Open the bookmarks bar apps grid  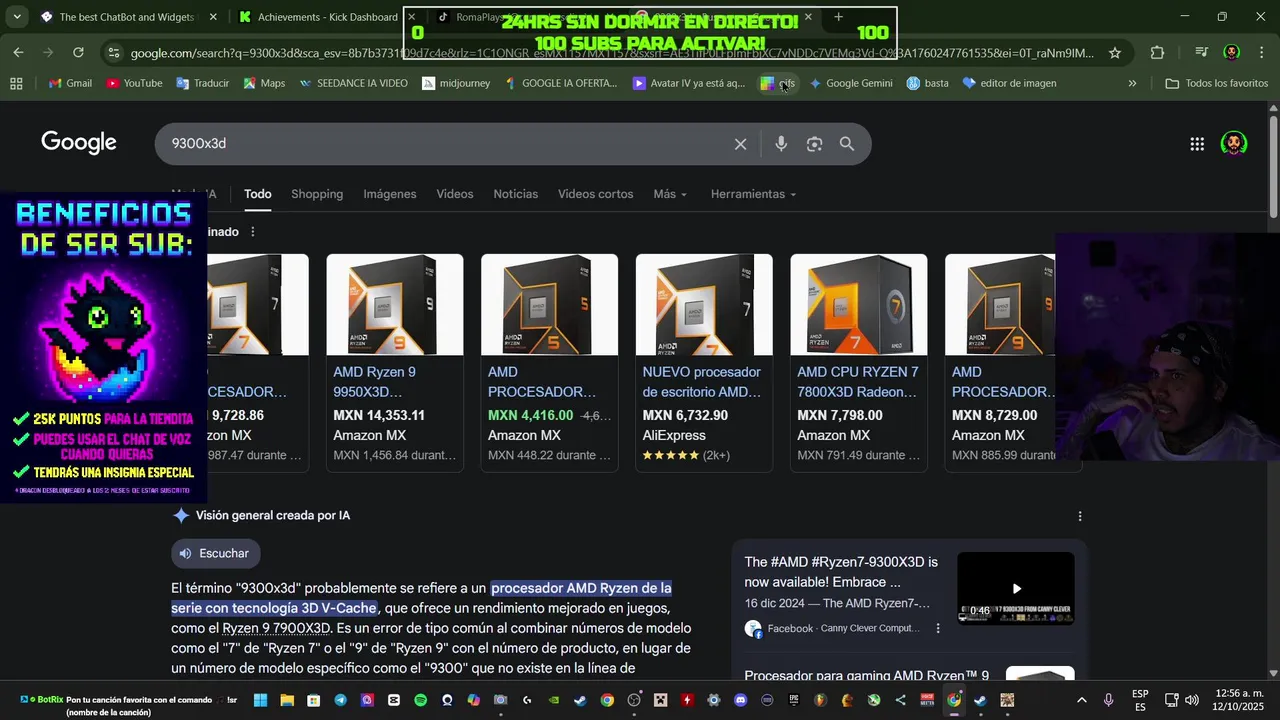tap(16, 84)
